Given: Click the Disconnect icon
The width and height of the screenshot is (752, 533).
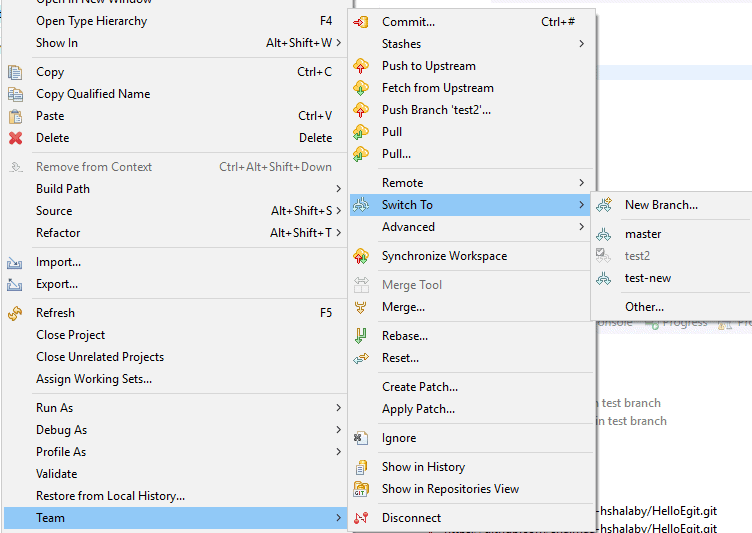Looking at the screenshot, I should click(x=362, y=518).
